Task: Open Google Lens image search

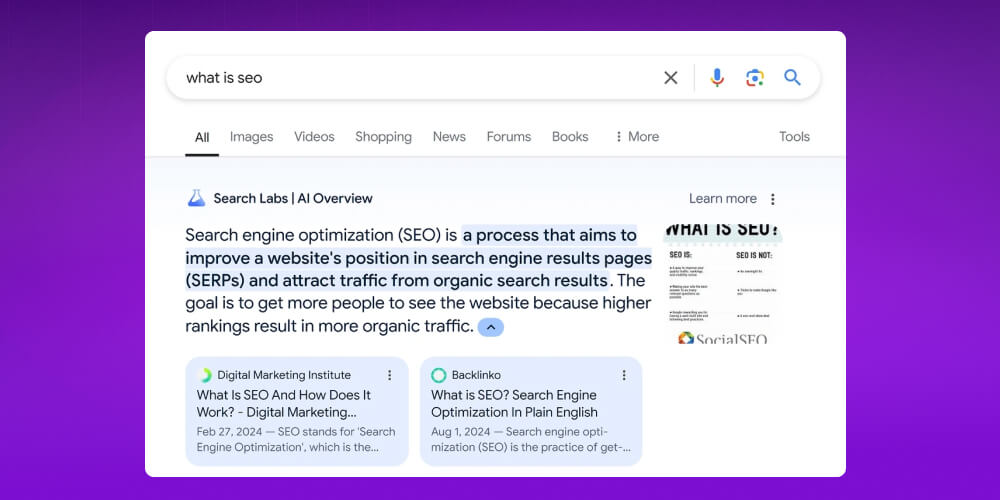Action: (755, 78)
